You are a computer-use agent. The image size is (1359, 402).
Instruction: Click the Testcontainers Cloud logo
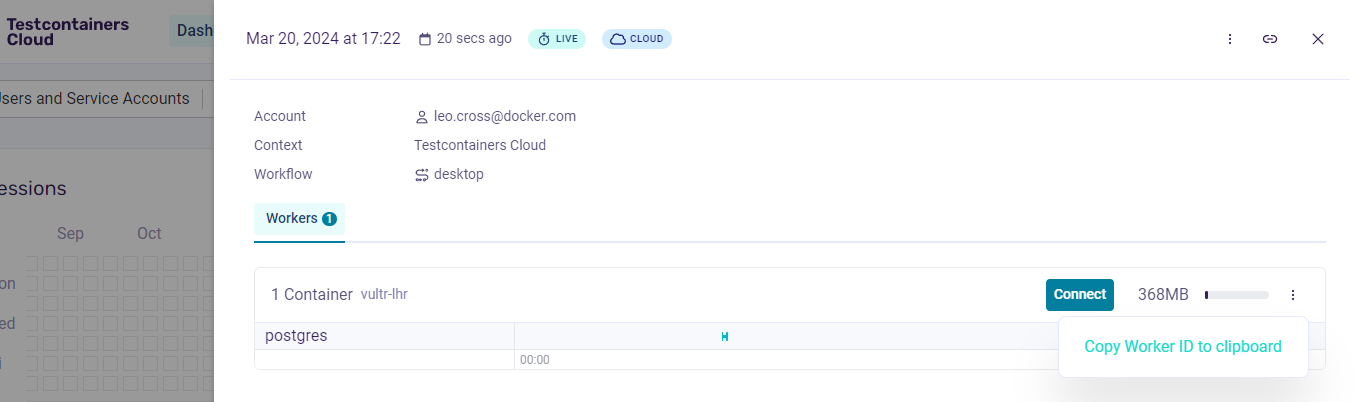point(68,32)
